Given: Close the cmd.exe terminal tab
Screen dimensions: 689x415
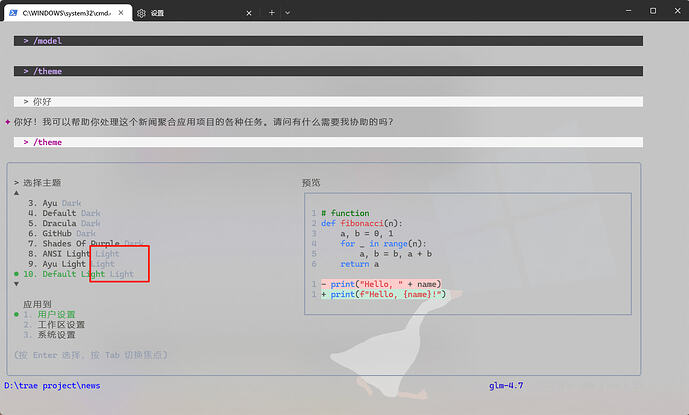Looking at the screenshot, I should pos(120,12).
